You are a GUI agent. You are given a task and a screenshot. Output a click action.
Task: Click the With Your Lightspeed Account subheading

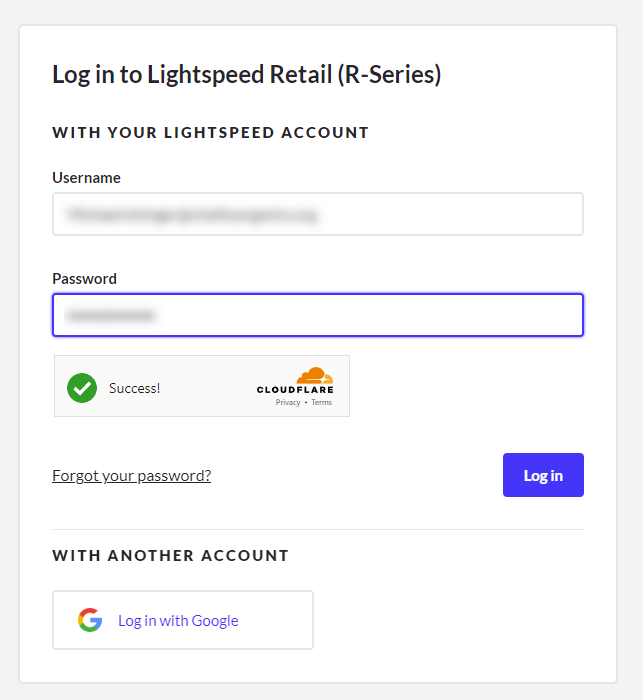click(210, 133)
